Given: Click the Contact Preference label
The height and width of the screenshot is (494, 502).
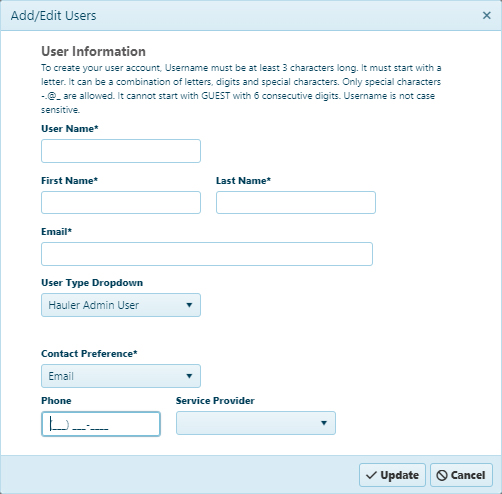Looking at the screenshot, I should coord(89,354).
